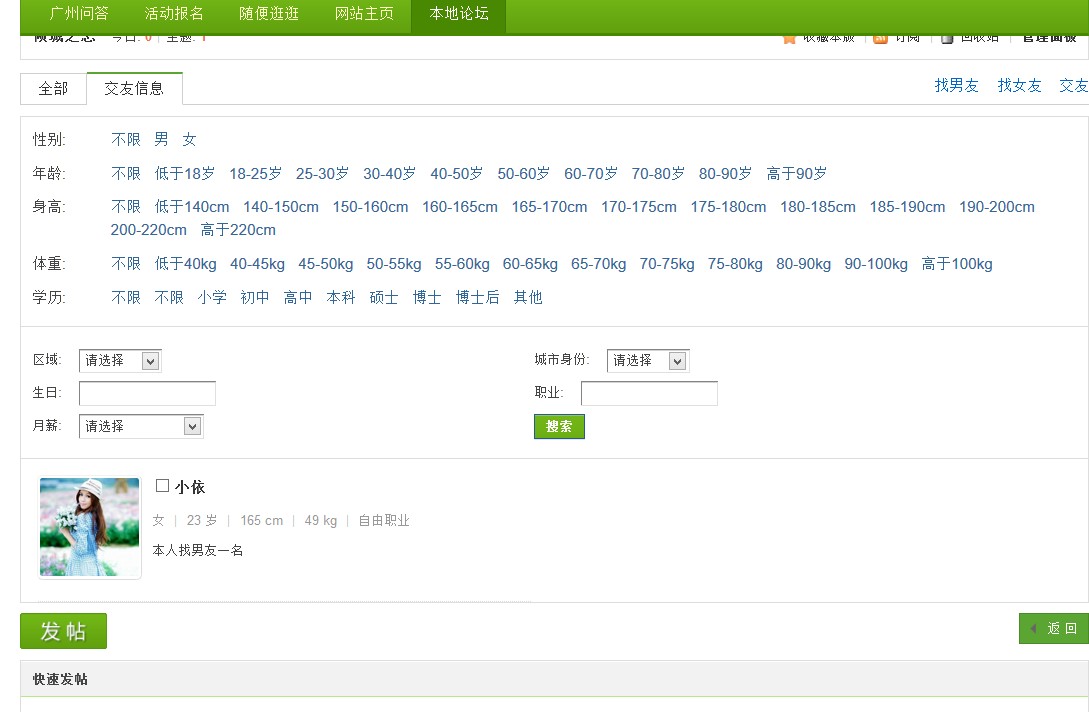Image resolution: width=1089 pixels, height=712 pixels.
Task: Click the 职业 input field
Action: coord(649,393)
